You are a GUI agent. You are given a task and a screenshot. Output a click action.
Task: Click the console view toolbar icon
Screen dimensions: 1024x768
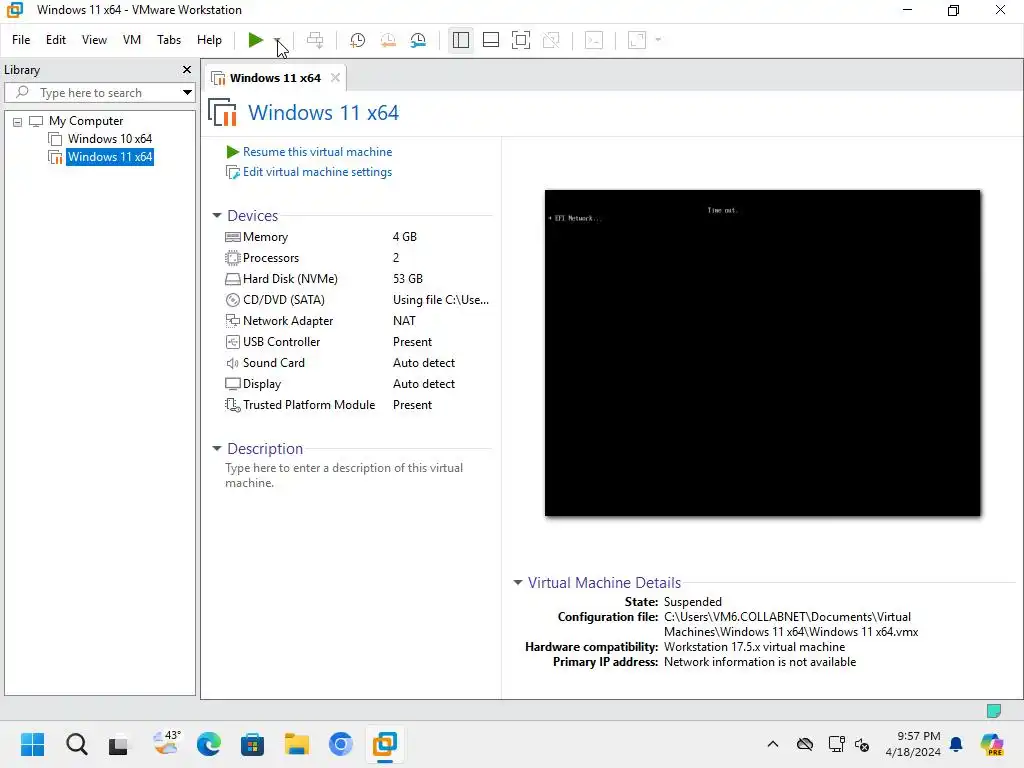[x=594, y=40]
